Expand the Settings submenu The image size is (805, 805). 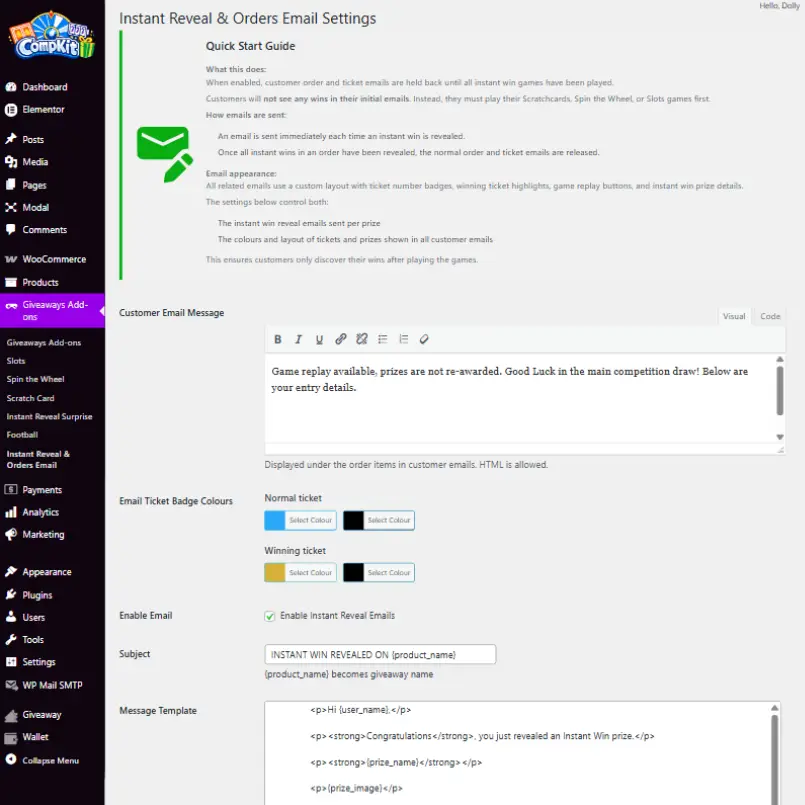pyautogui.click(x=44, y=661)
